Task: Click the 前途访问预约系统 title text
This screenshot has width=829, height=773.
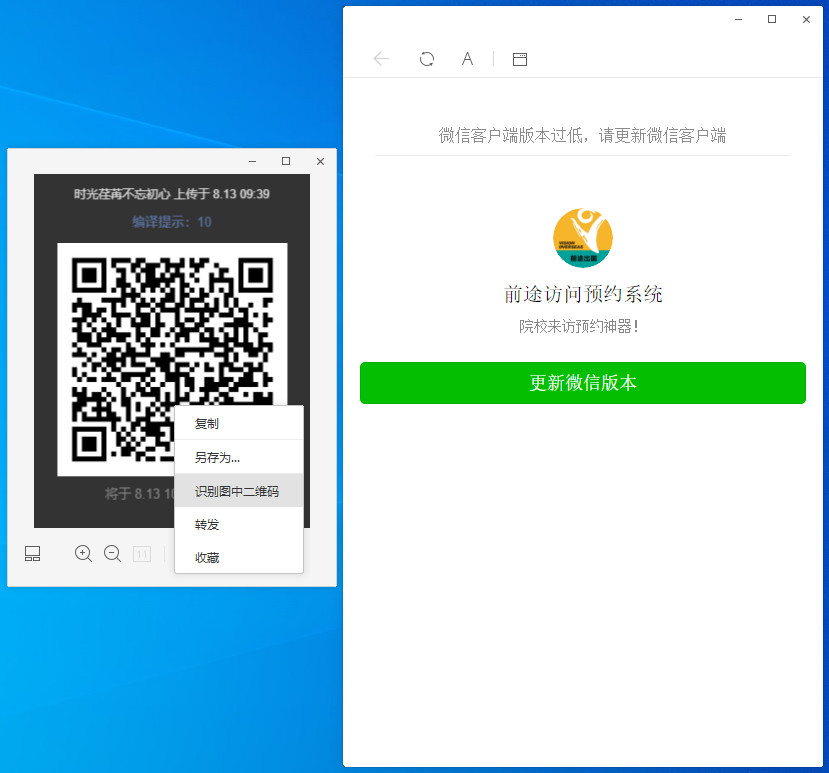Action: (583, 294)
